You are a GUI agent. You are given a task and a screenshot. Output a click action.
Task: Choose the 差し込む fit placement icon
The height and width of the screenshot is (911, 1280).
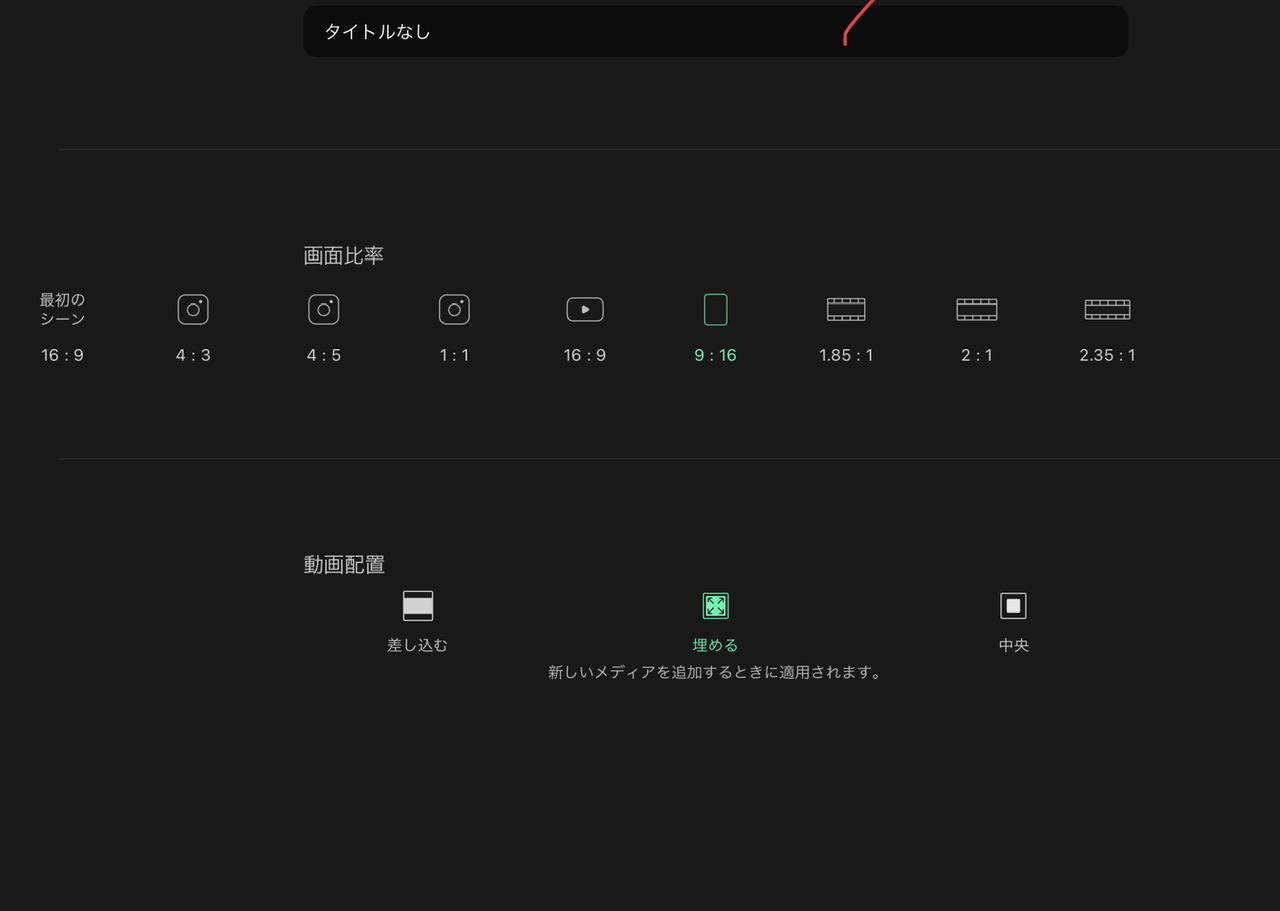[x=418, y=606]
